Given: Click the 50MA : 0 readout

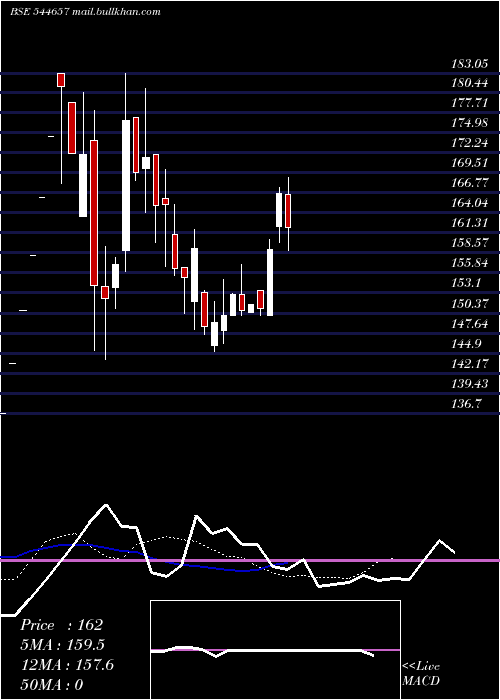Looking at the screenshot, I should (52, 685).
